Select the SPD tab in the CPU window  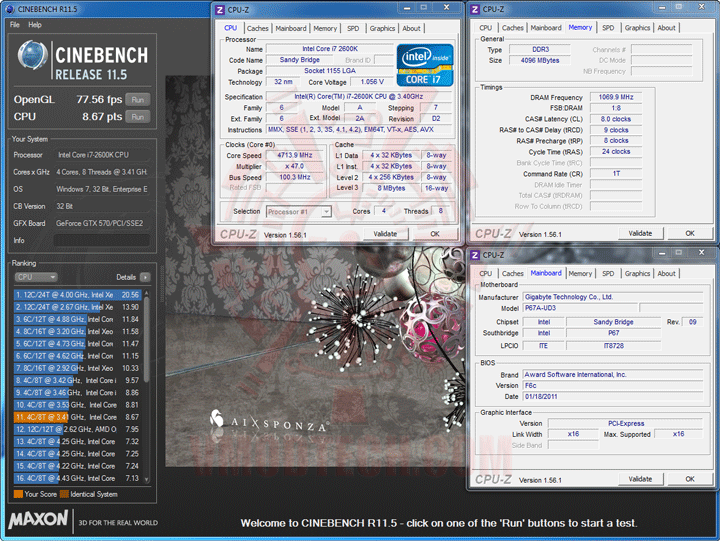tap(353, 28)
